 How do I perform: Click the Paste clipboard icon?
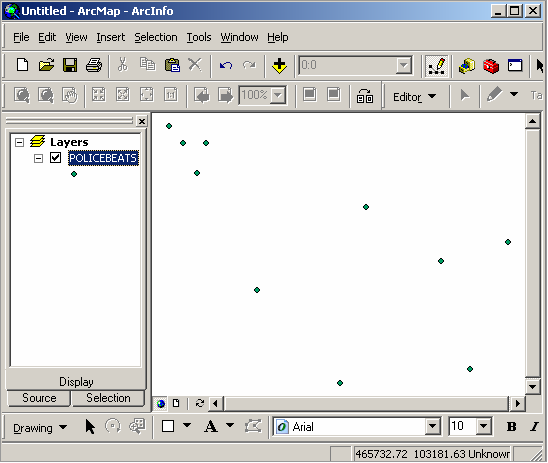click(x=172, y=65)
